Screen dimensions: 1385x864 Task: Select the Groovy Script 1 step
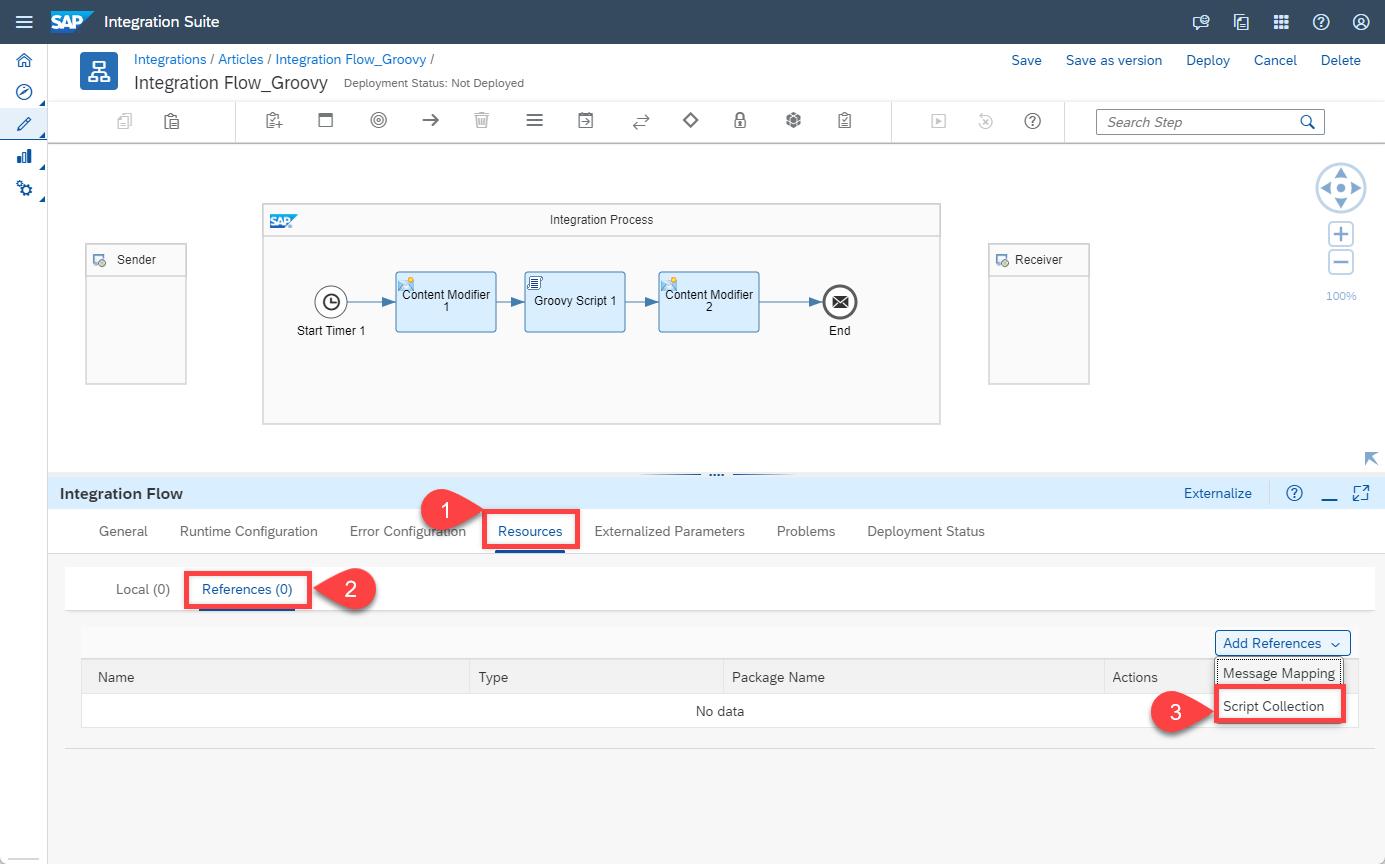[x=575, y=301]
